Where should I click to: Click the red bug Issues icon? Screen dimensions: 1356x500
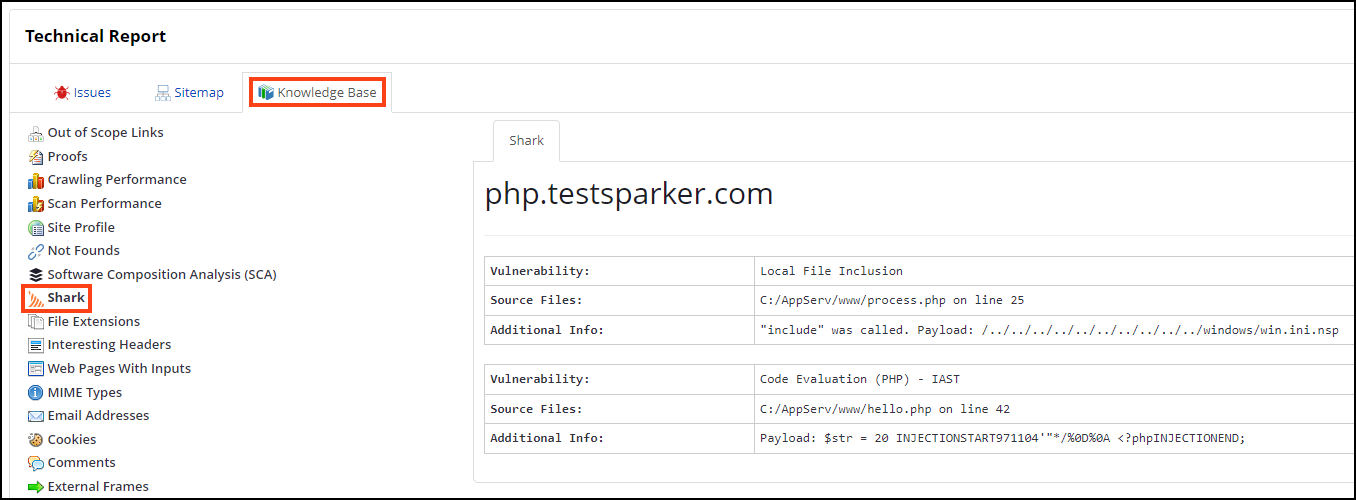pyautogui.click(x=62, y=93)
